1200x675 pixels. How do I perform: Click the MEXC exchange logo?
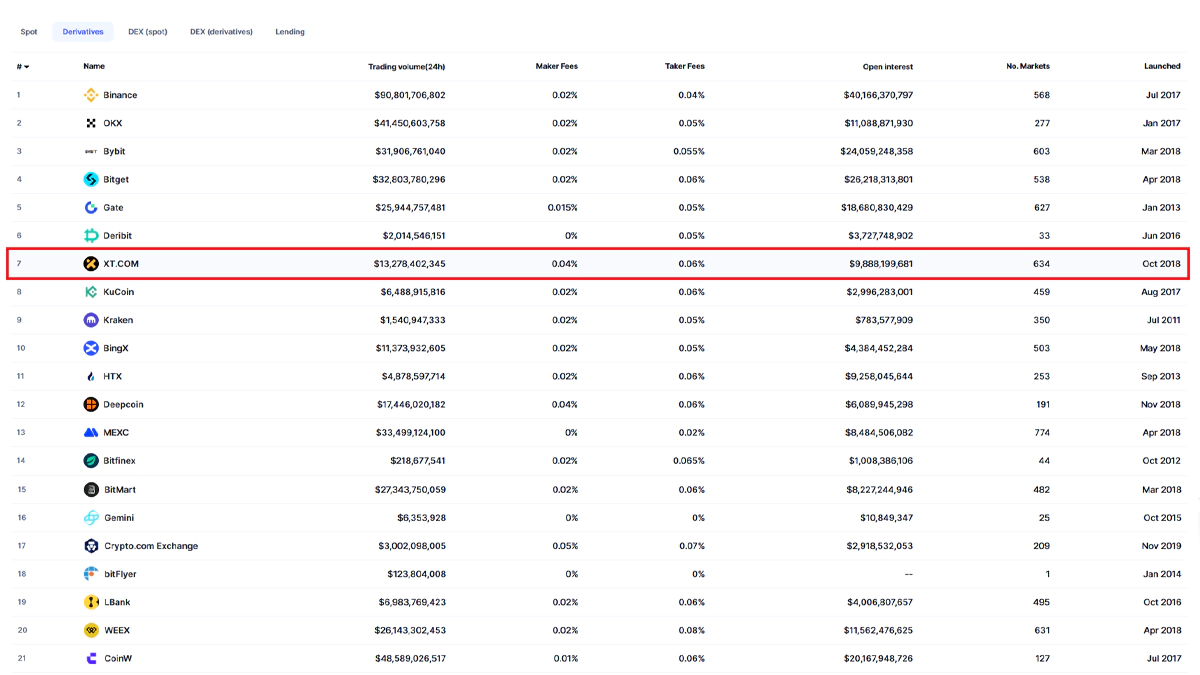click(91, 433)
